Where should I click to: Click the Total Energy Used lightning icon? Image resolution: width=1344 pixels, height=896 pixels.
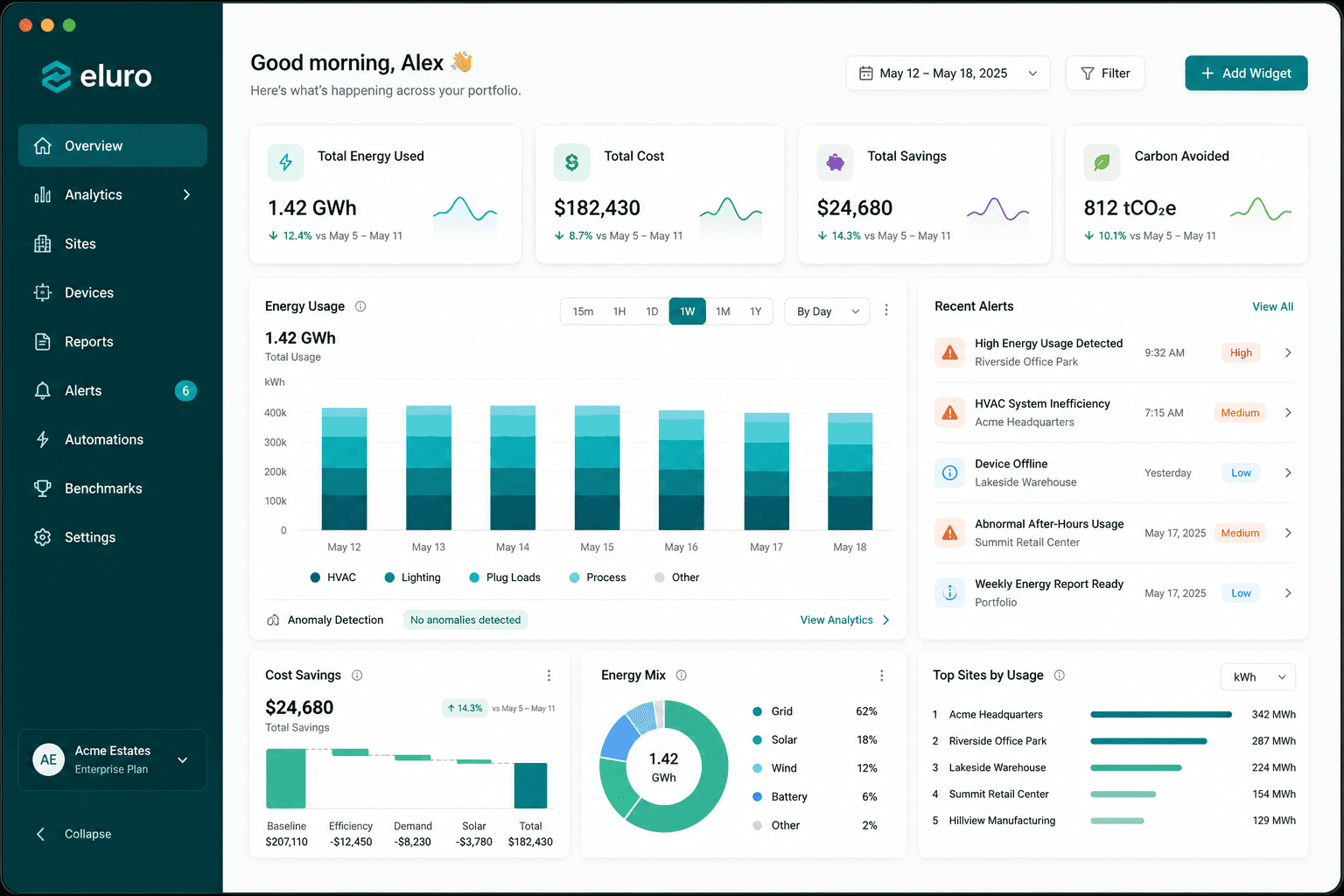tap(285, 162)
